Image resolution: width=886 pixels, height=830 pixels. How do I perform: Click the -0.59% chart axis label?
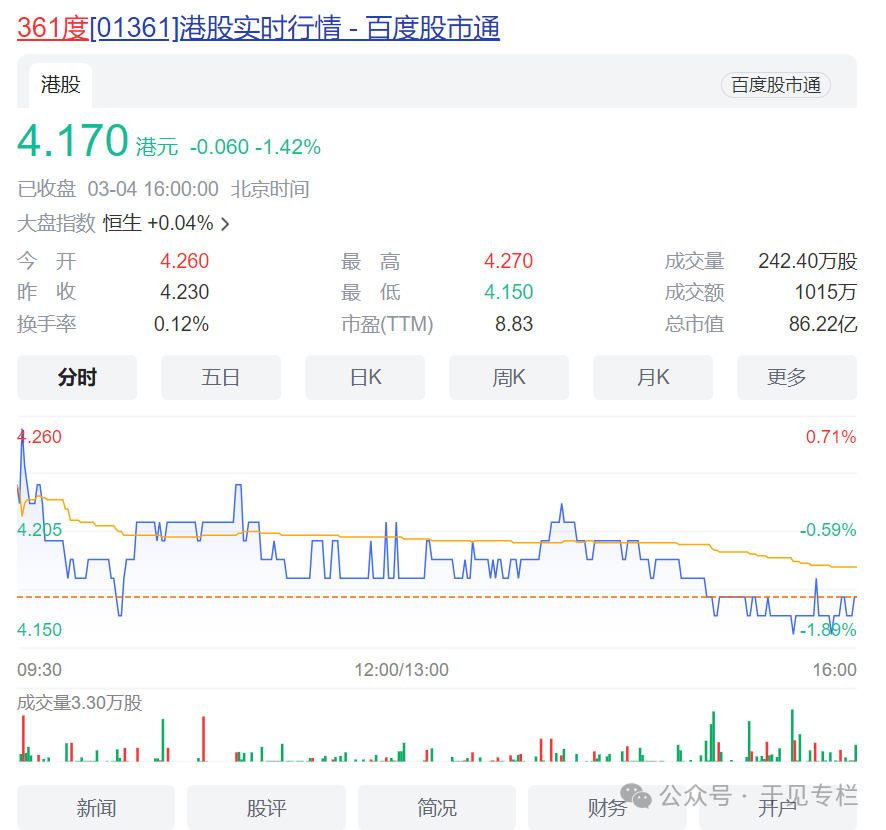[828, 530]
